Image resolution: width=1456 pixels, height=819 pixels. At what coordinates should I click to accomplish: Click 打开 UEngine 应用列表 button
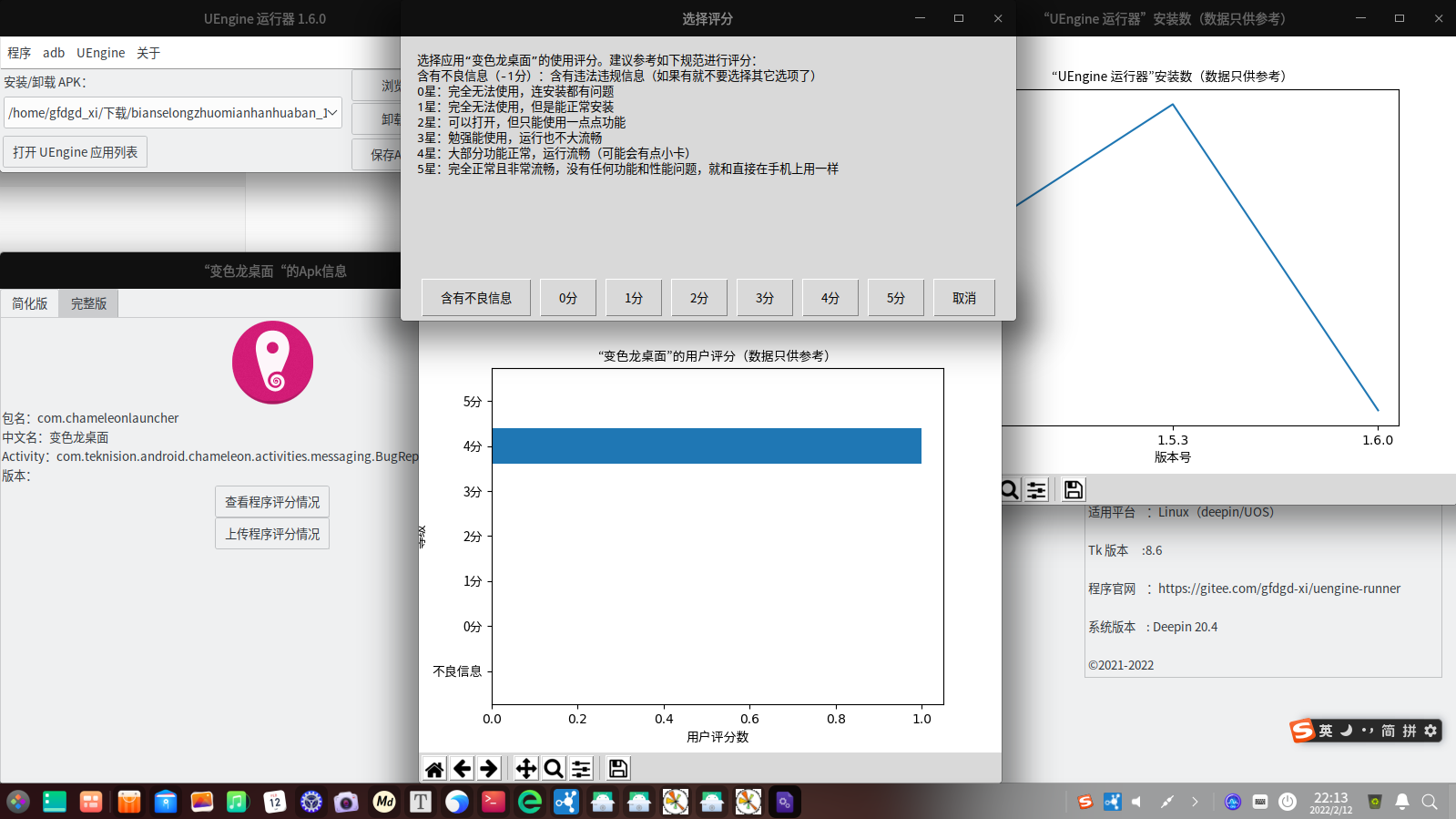76,152
